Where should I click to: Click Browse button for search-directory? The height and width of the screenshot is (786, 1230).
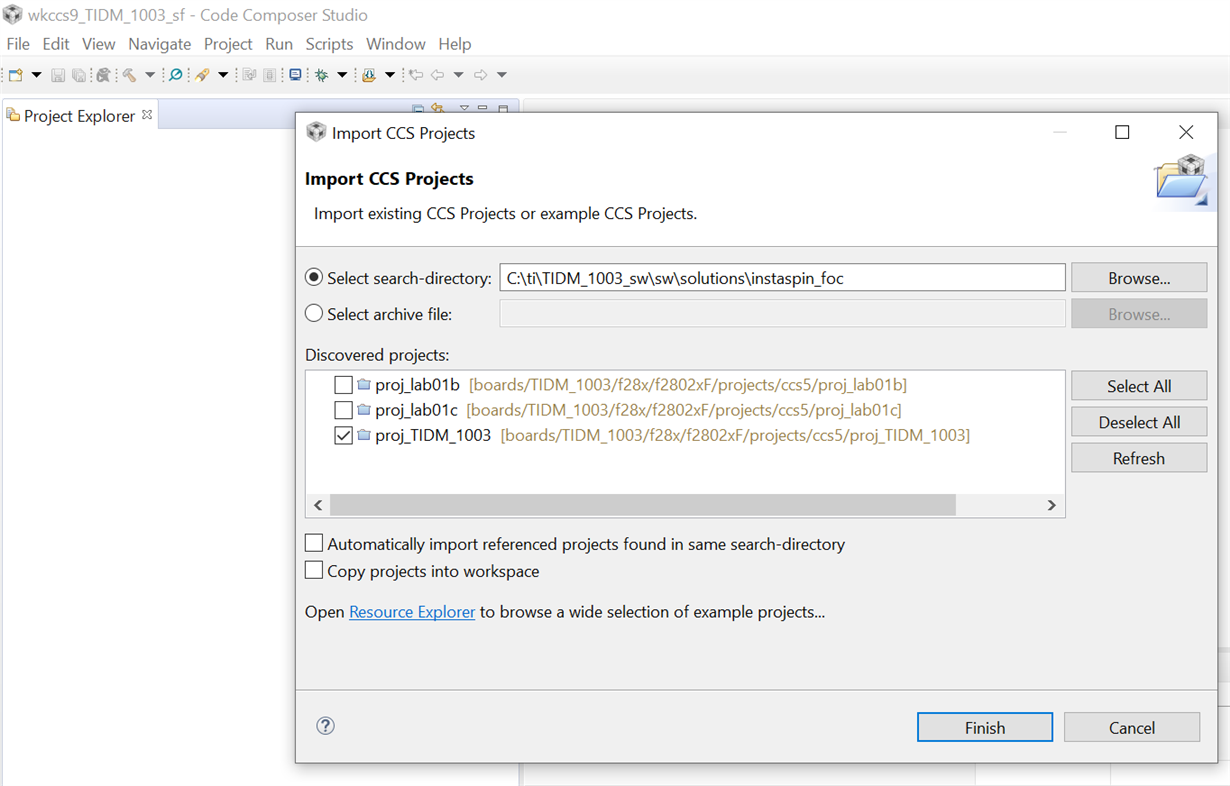[x=1139, y=278]
